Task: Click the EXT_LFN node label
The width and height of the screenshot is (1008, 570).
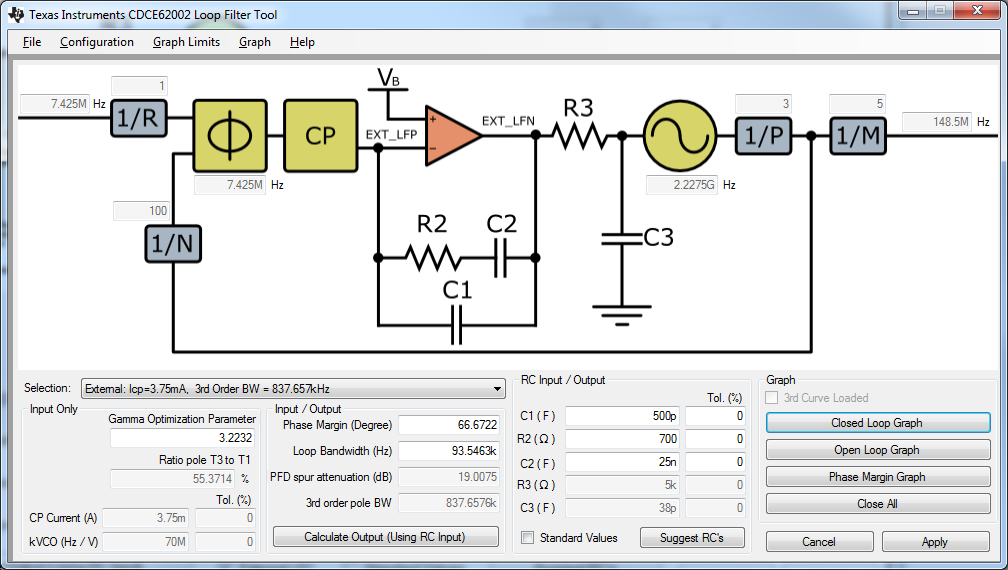Action: pos(508,121)
